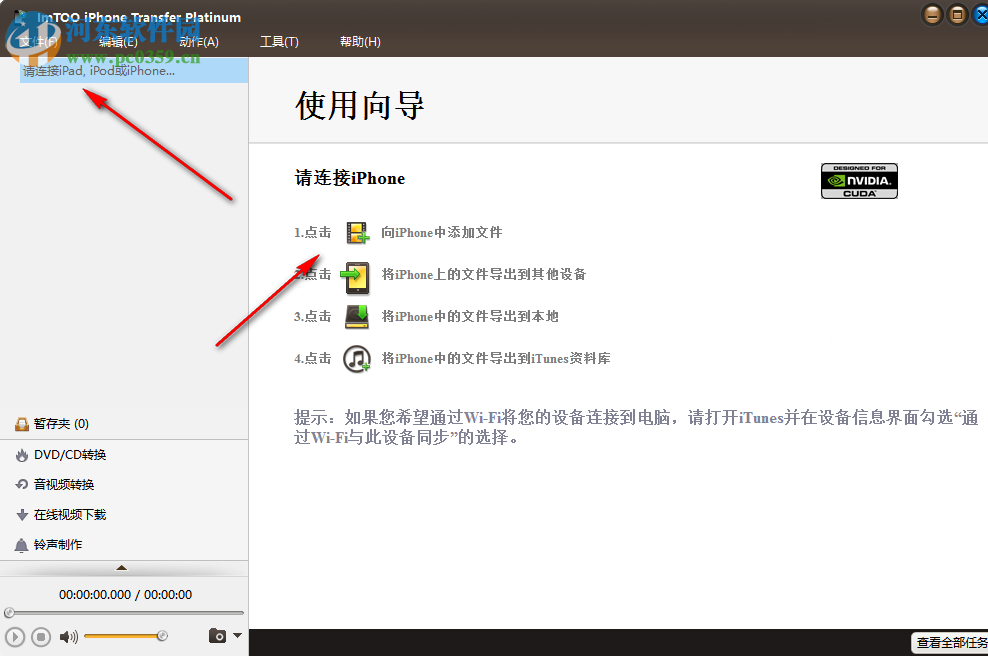Open the 在线视频下载 downloader

click(x=70, y=514)
